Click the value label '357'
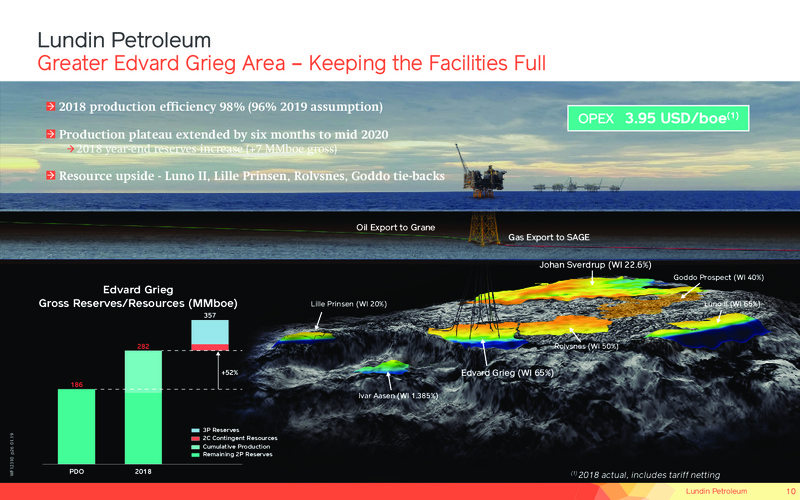 210,315
